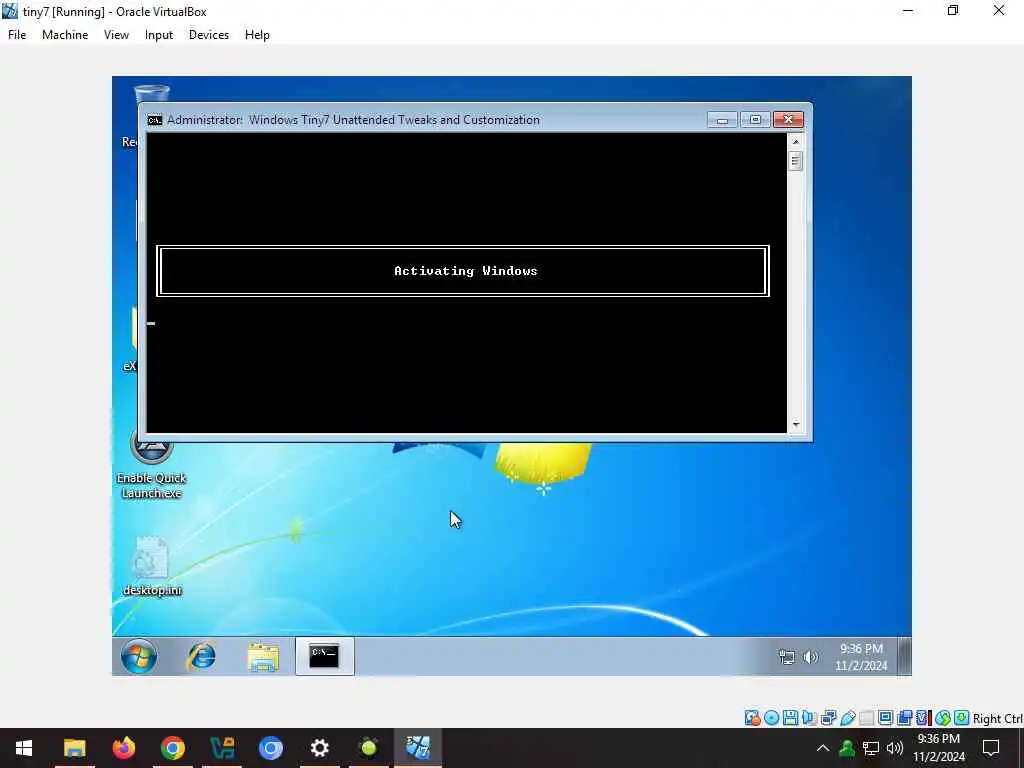The width and height of the screenshot is (1024, 768).
Task: Select the command prompt guest taskbar button
Action: [x=325, y=656]
